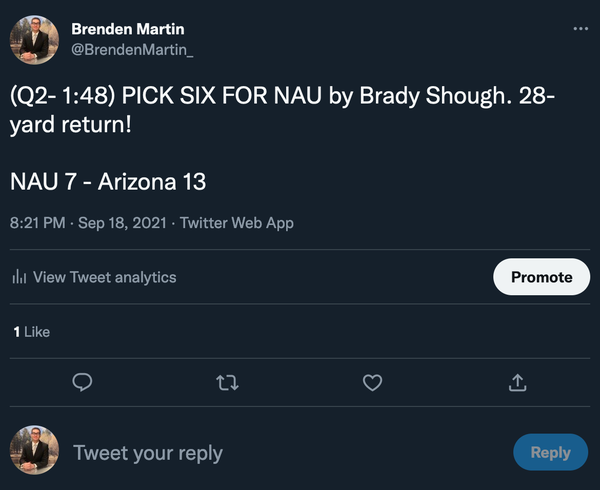
Task: Like the tweet with the heart icon
Action: coord(372,382)
